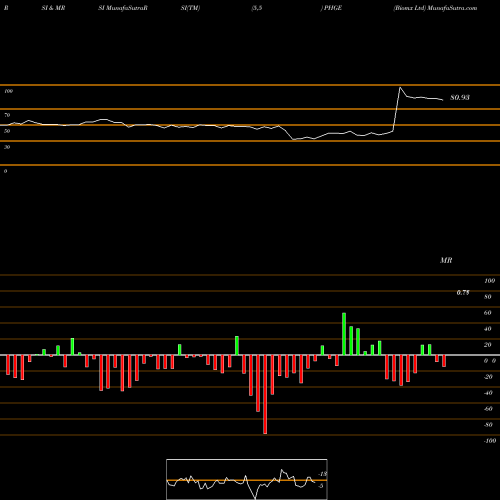Click the RSI value 80.93 label
This screenshot has height=500, width=500.
click(460, 97)
